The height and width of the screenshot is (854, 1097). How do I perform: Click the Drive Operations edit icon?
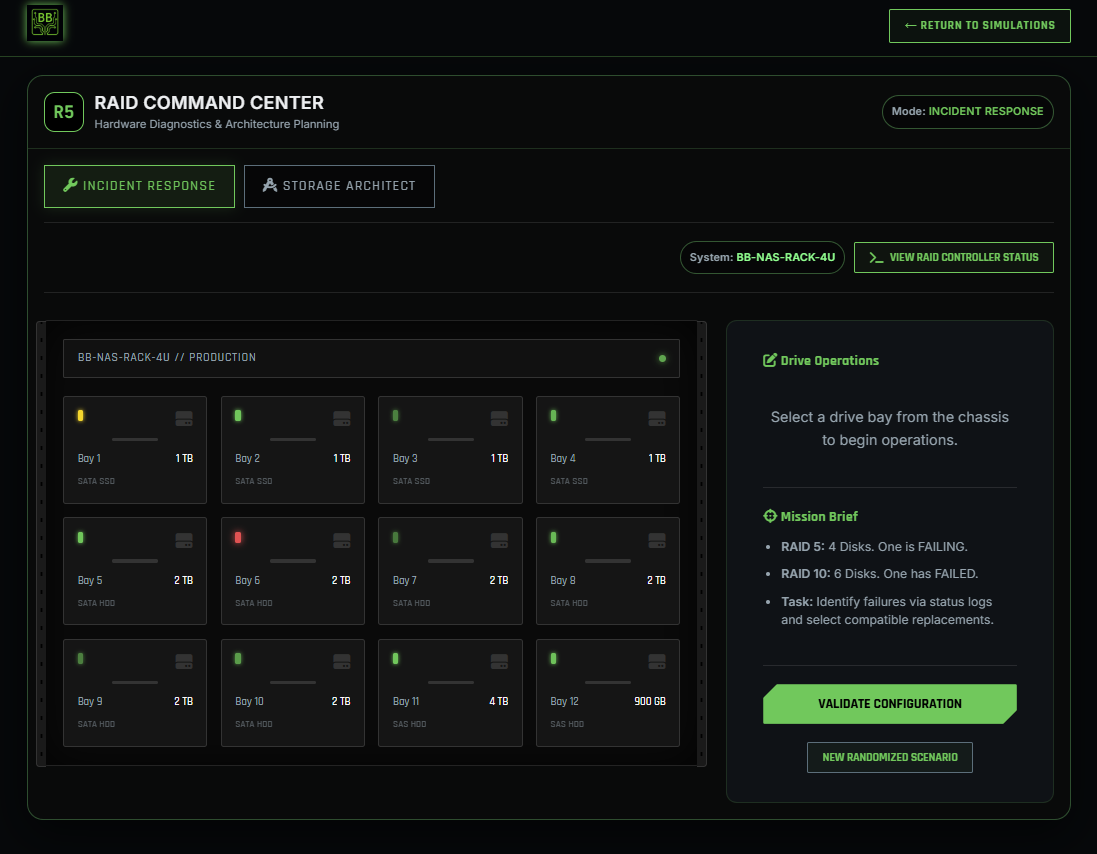(770, 361)
